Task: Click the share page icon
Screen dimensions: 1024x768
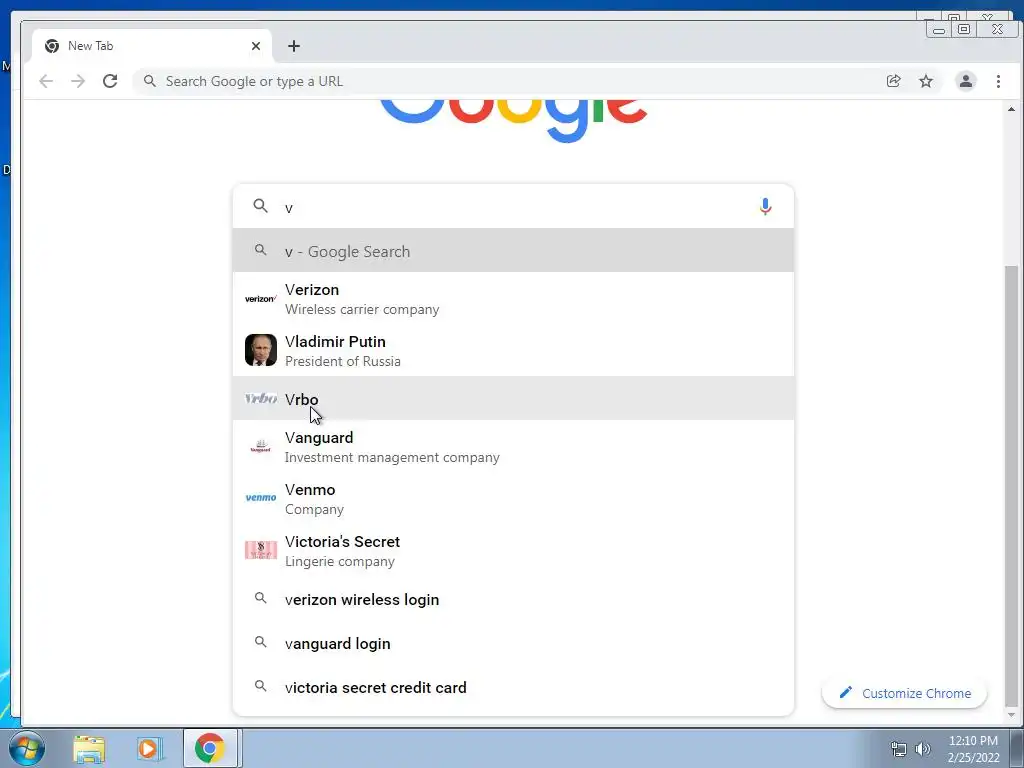Action: [893, 81]
